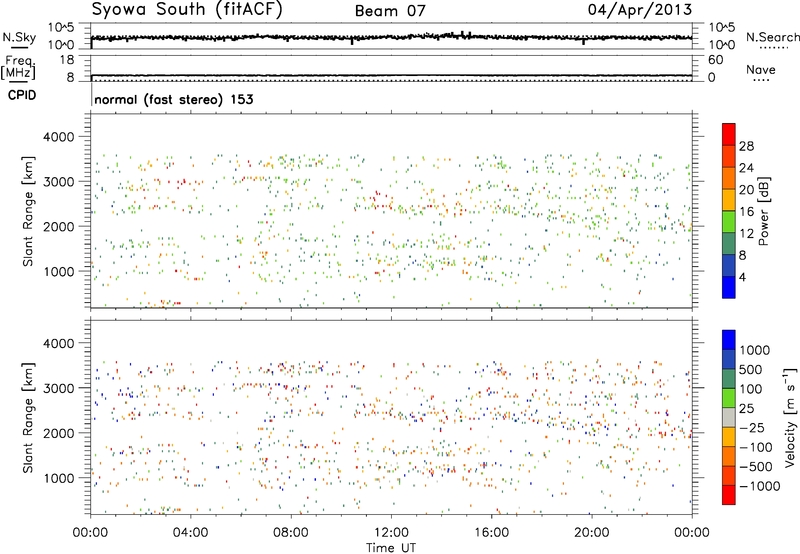Image resolution: width=800 pixels, height=554 pixels.
Task: Click the '16:00' time axis label
Action: 491,533
